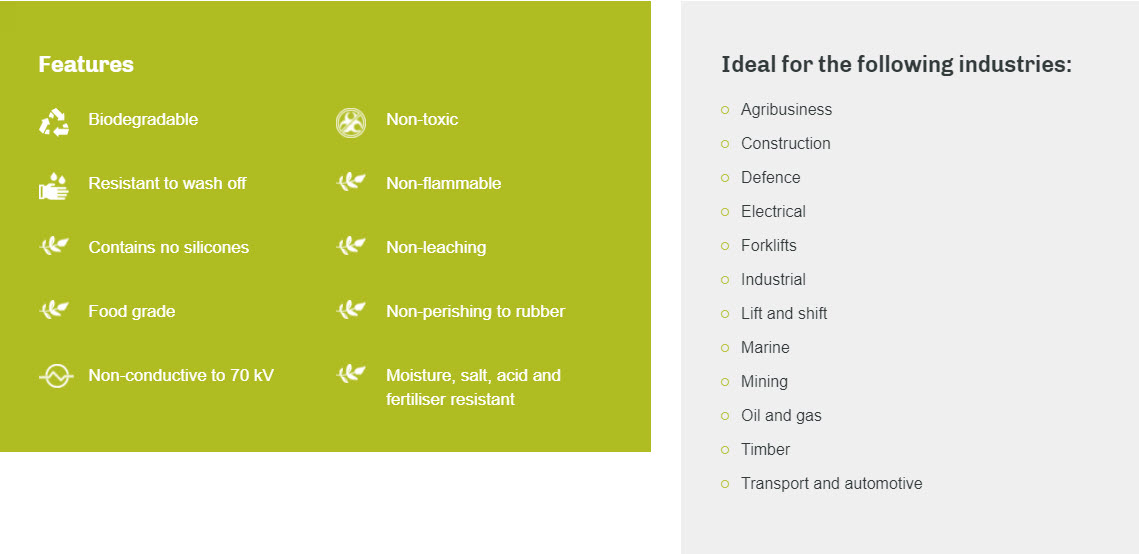This screenshot has width=1139, height=554.
Task: Click Marine in the industries list
Action: click(765, 348)
